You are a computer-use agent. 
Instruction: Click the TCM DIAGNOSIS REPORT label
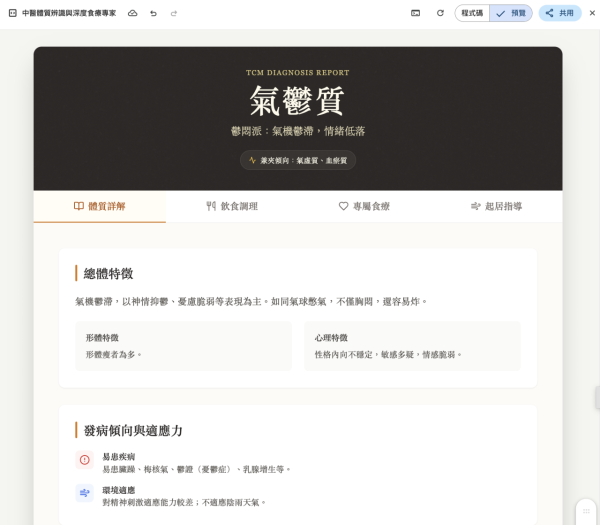tap(297, 73)
